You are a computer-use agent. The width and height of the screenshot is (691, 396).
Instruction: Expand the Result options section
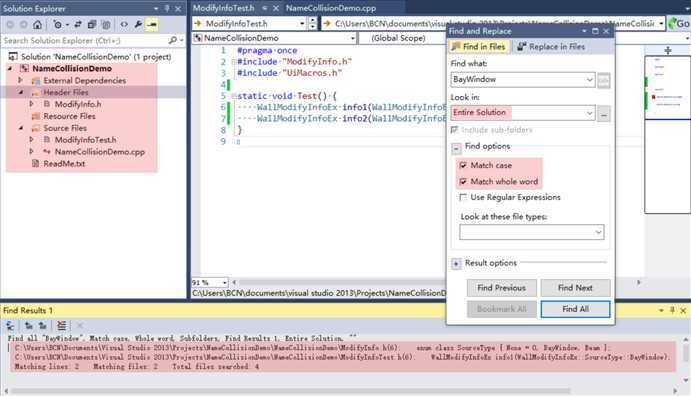tap(456, 264)
